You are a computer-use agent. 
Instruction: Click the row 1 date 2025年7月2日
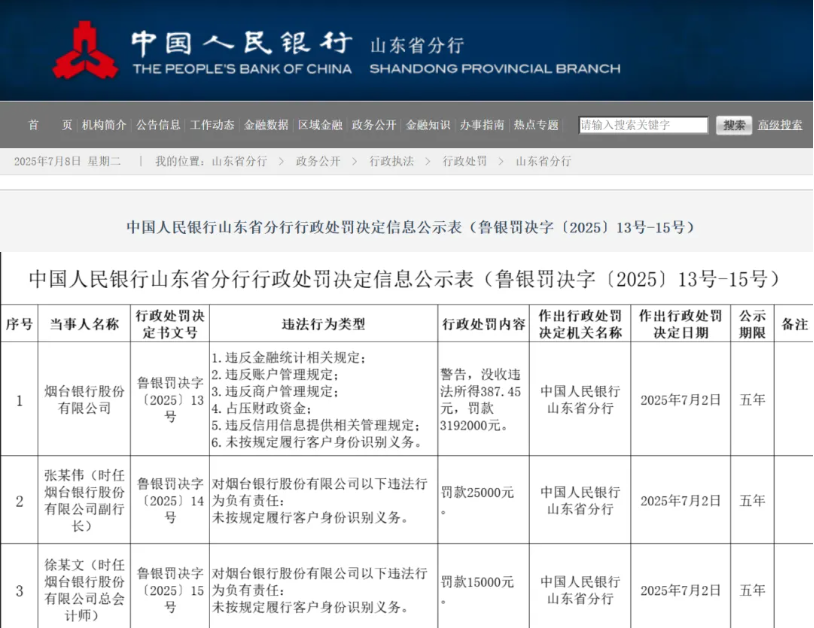(680, 400)
